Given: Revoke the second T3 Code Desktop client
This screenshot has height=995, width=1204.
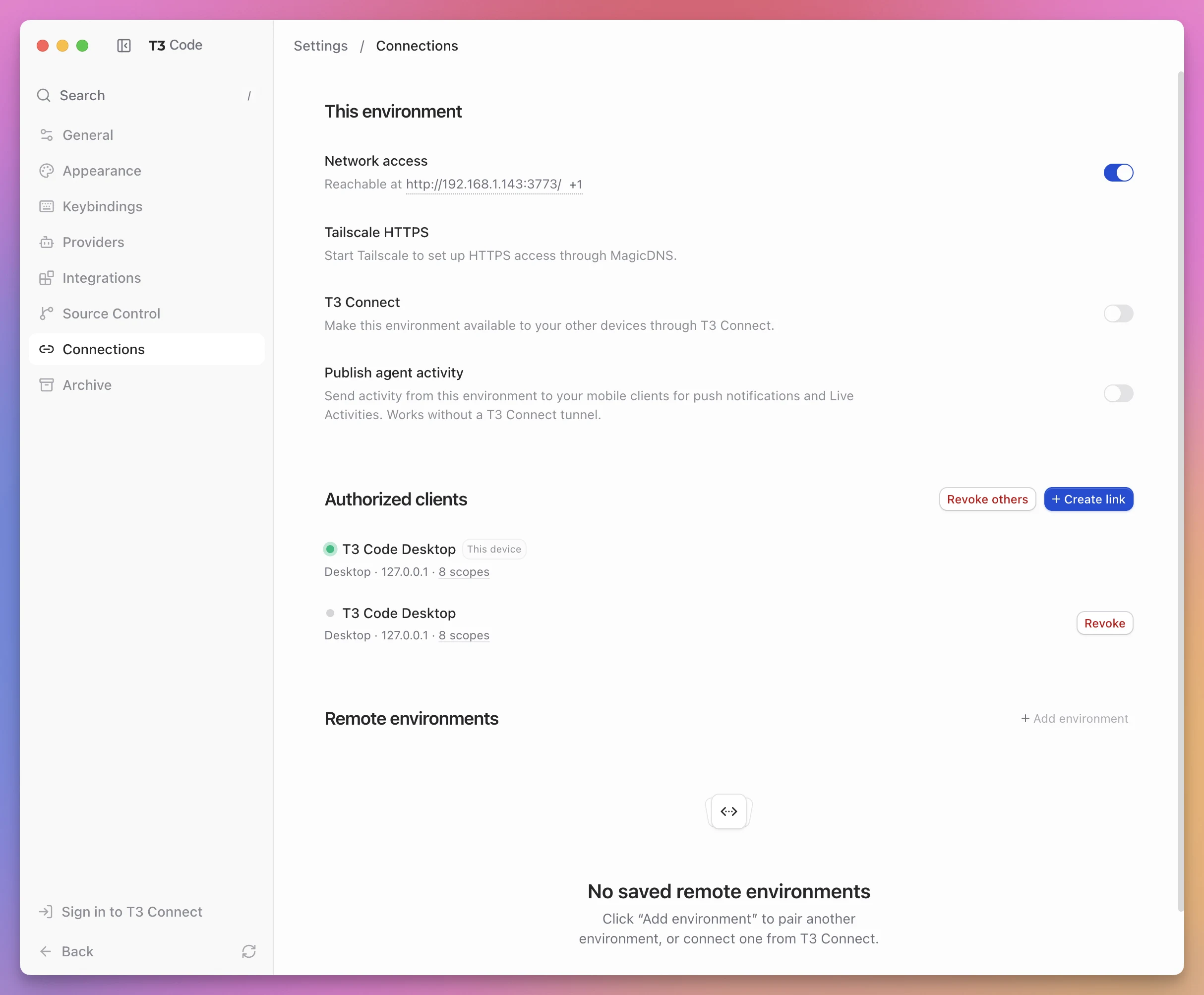Looking at the screenshot, I should (x=1104, y=623).
